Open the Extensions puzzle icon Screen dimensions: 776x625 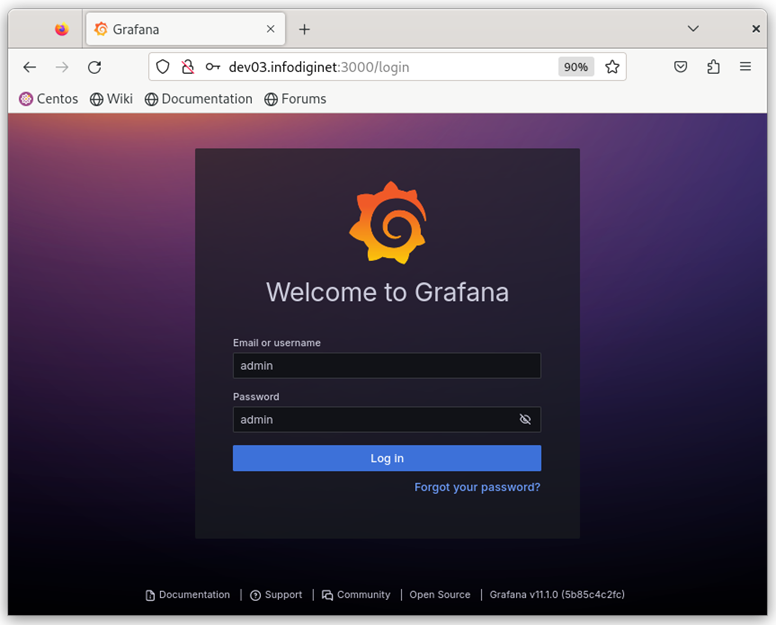click(713, 67)
